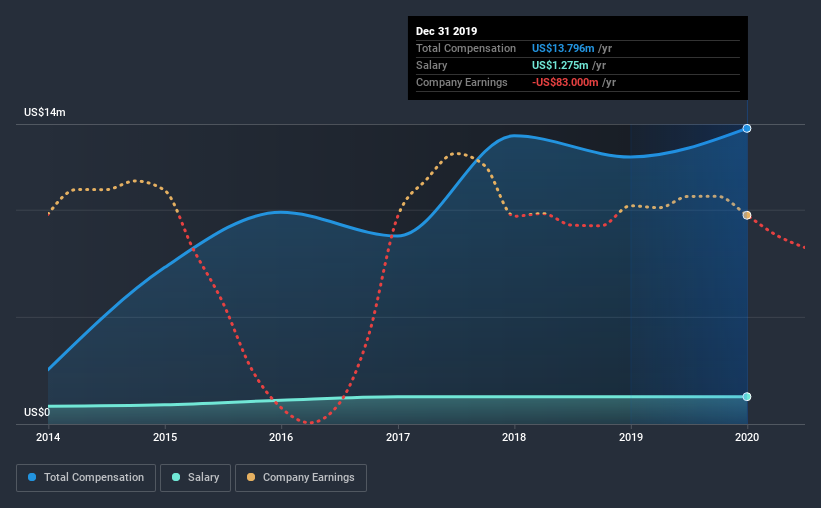Select the Salary data point at 2020
The height and width of the screenshot is (508, 821).
pyautogui.click(x=747, y=396)
